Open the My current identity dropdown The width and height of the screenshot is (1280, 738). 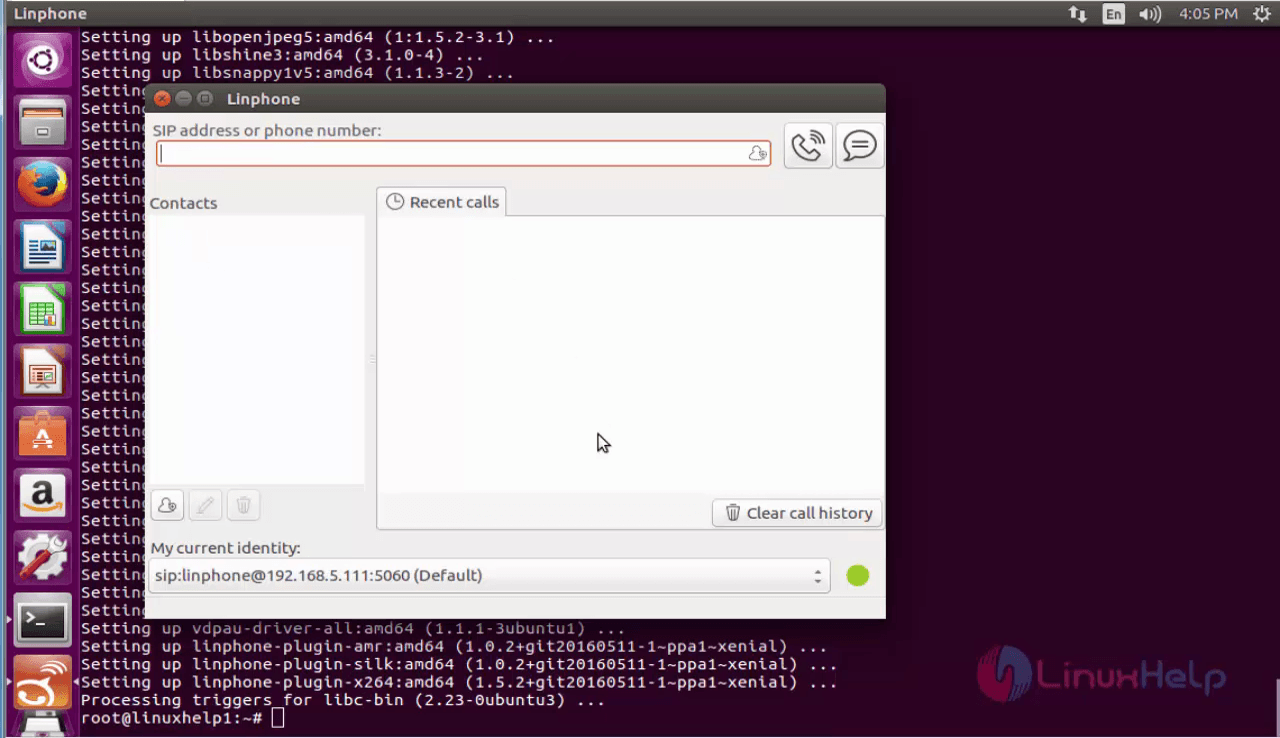coord(489,576)
